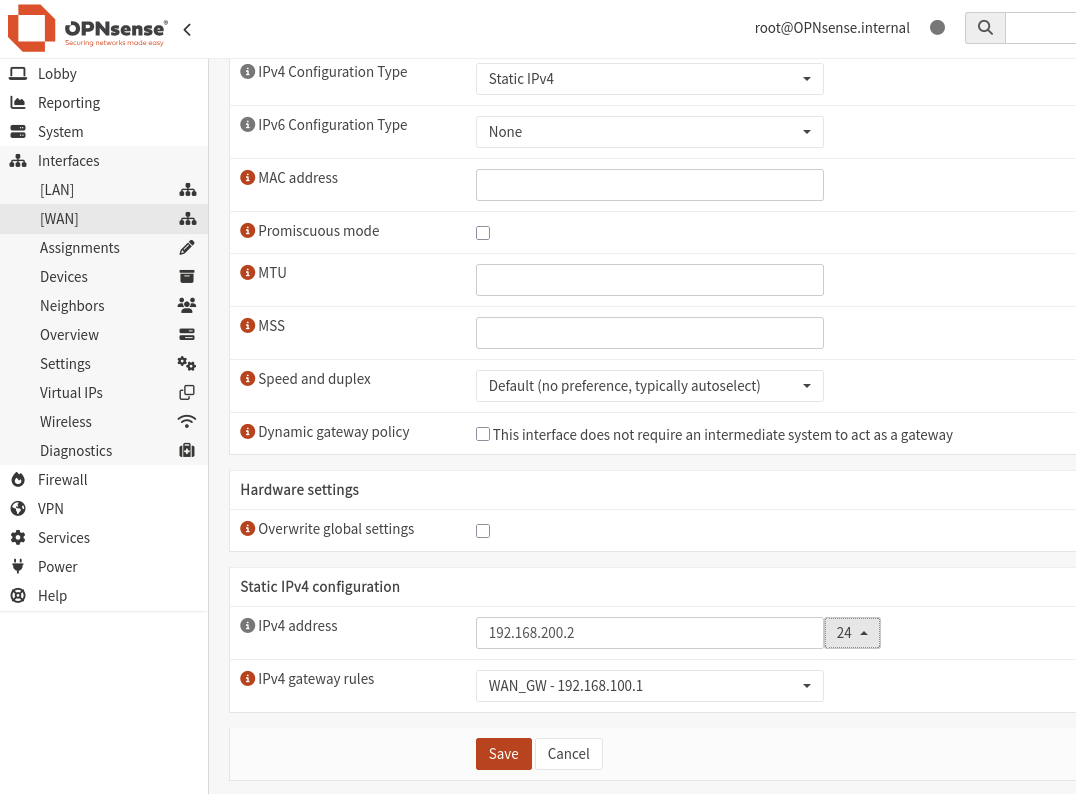Expand the Services menu
1076x794 pixels.
64,537
